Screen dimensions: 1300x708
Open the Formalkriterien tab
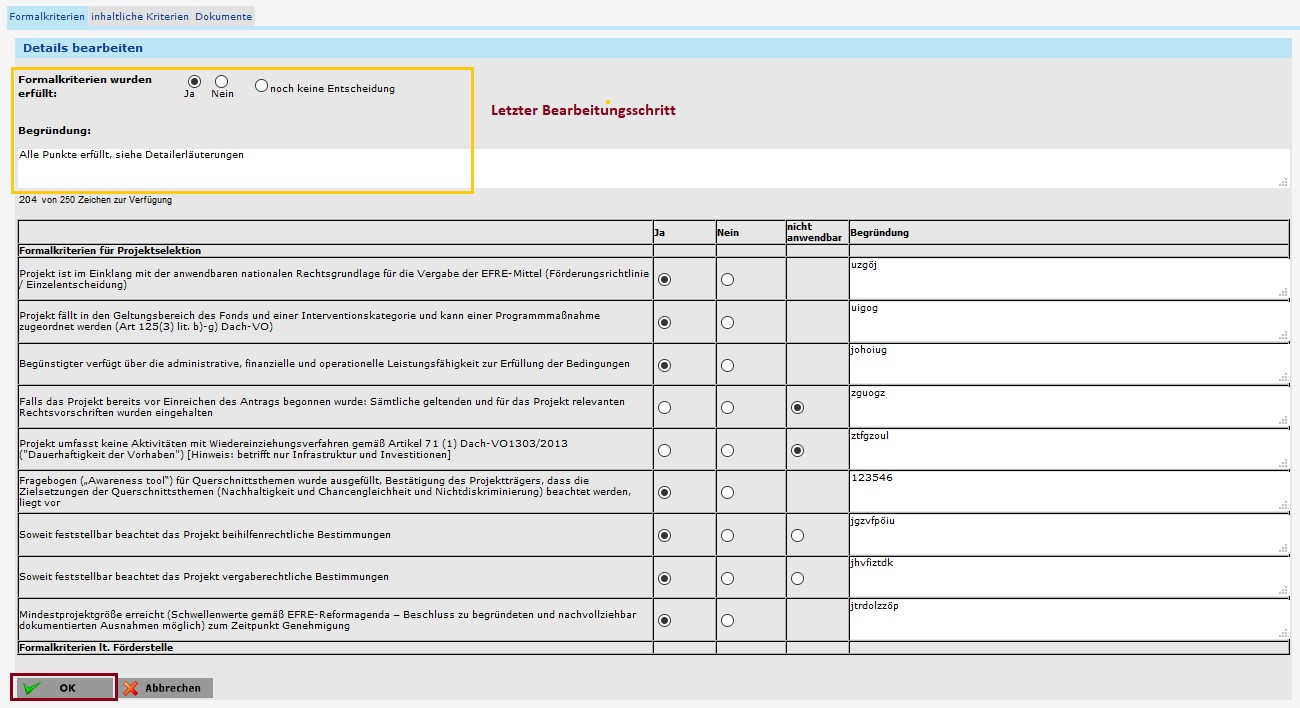[x=47, y=16]
